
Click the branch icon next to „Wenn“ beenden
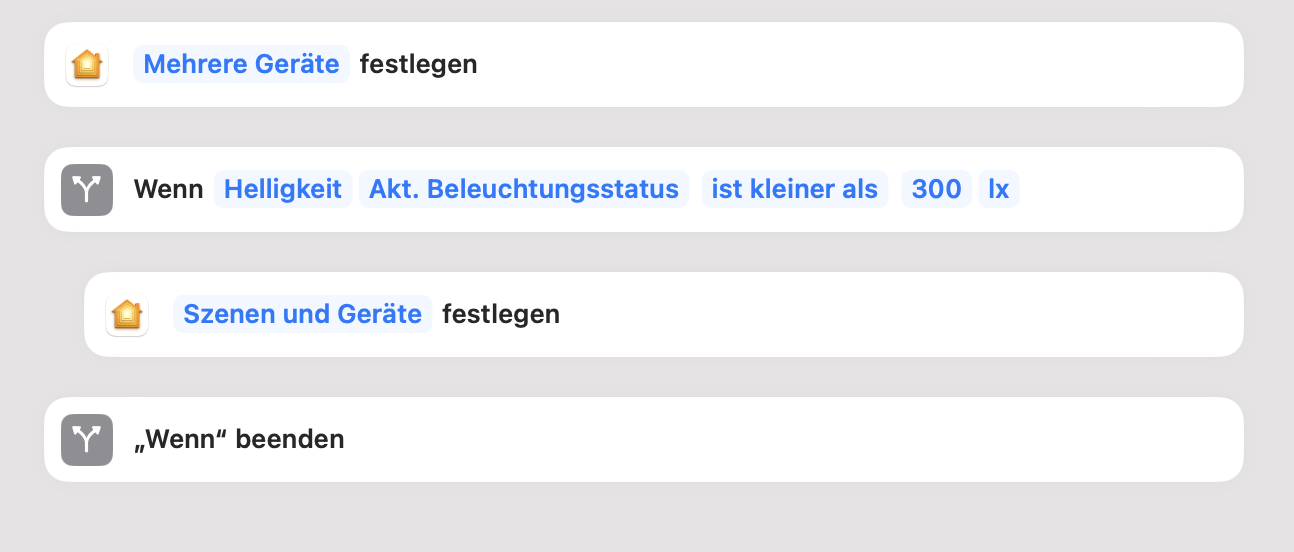[87, 440]
